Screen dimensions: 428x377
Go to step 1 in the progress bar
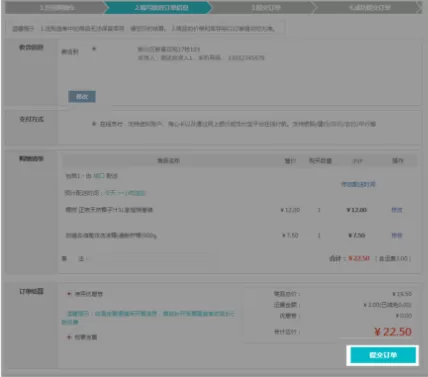[x=57, y=8]
